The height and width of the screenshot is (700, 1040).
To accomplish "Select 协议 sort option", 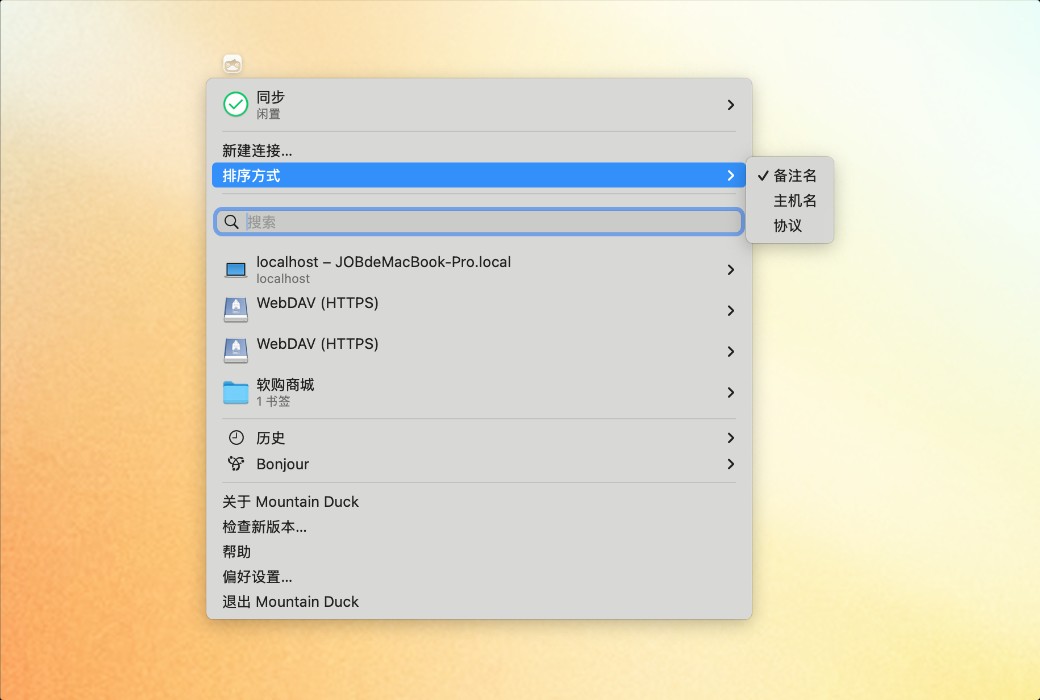I will coord(789,226).
